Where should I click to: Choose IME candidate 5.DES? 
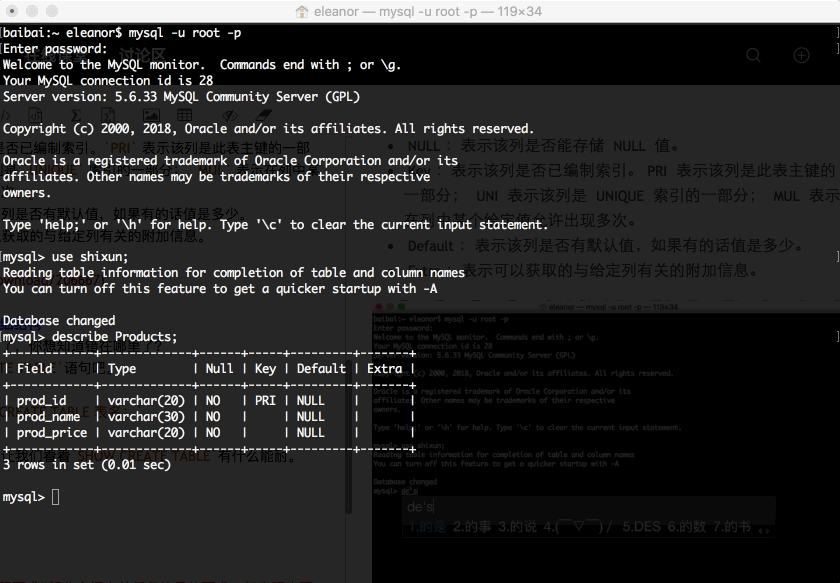click(x=641, y=527)
